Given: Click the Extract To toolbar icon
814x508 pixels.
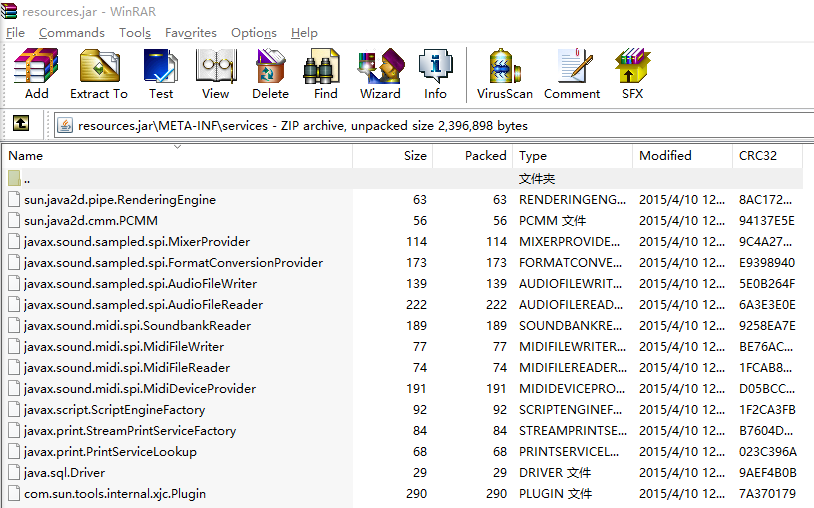Looking at the screenshot, I should coord(98,74).
